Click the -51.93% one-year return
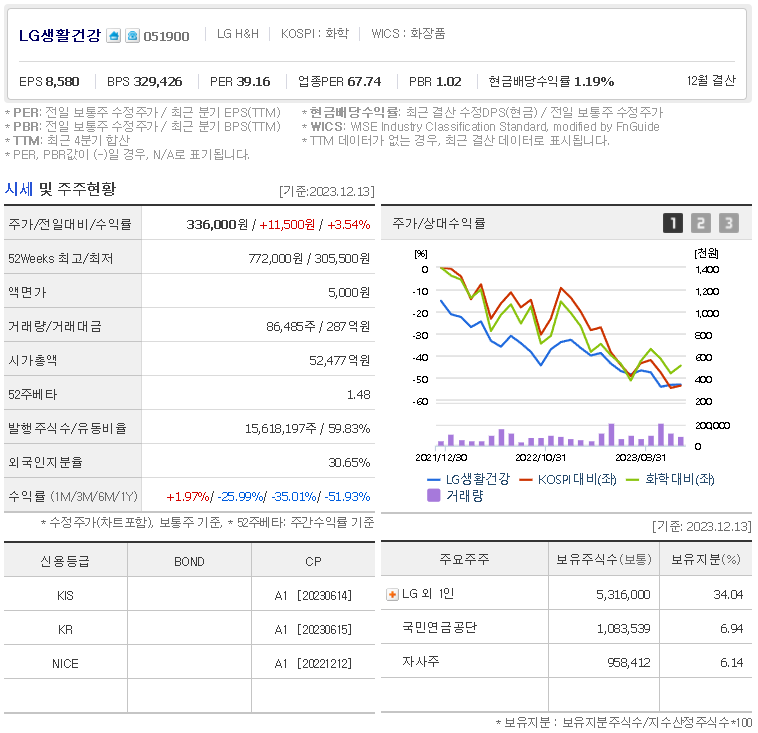758x733 pixels. point(347,497)
